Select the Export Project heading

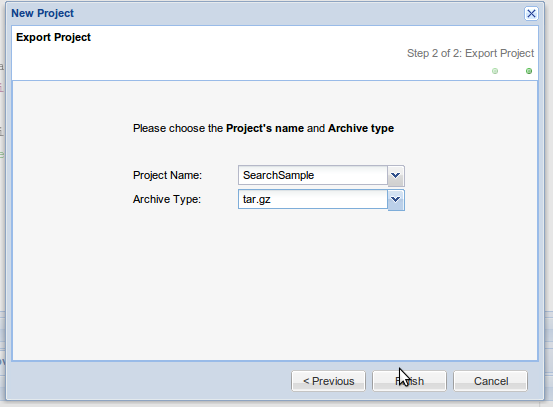tap(53, 37)
